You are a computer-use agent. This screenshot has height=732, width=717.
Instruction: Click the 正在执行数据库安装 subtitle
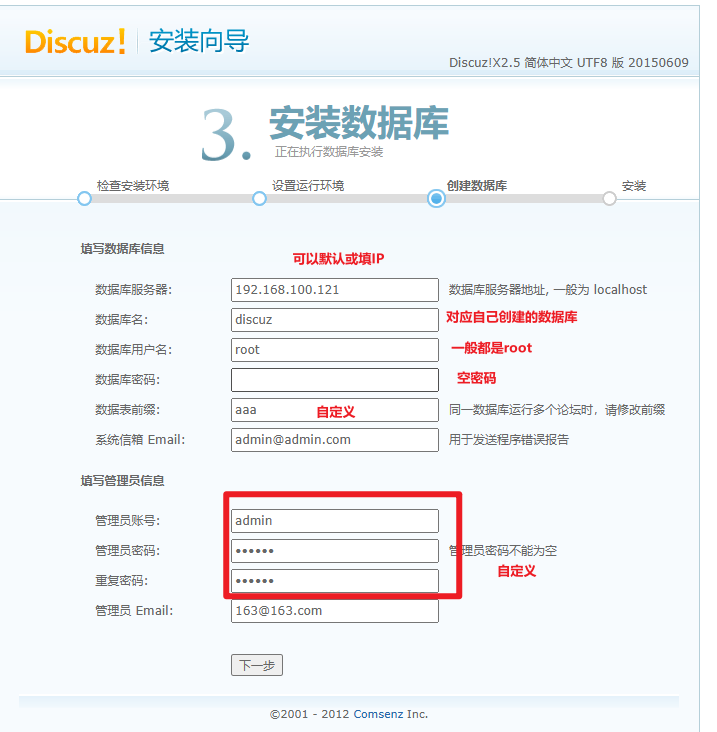pyautogui.click(x=329, y=152)
